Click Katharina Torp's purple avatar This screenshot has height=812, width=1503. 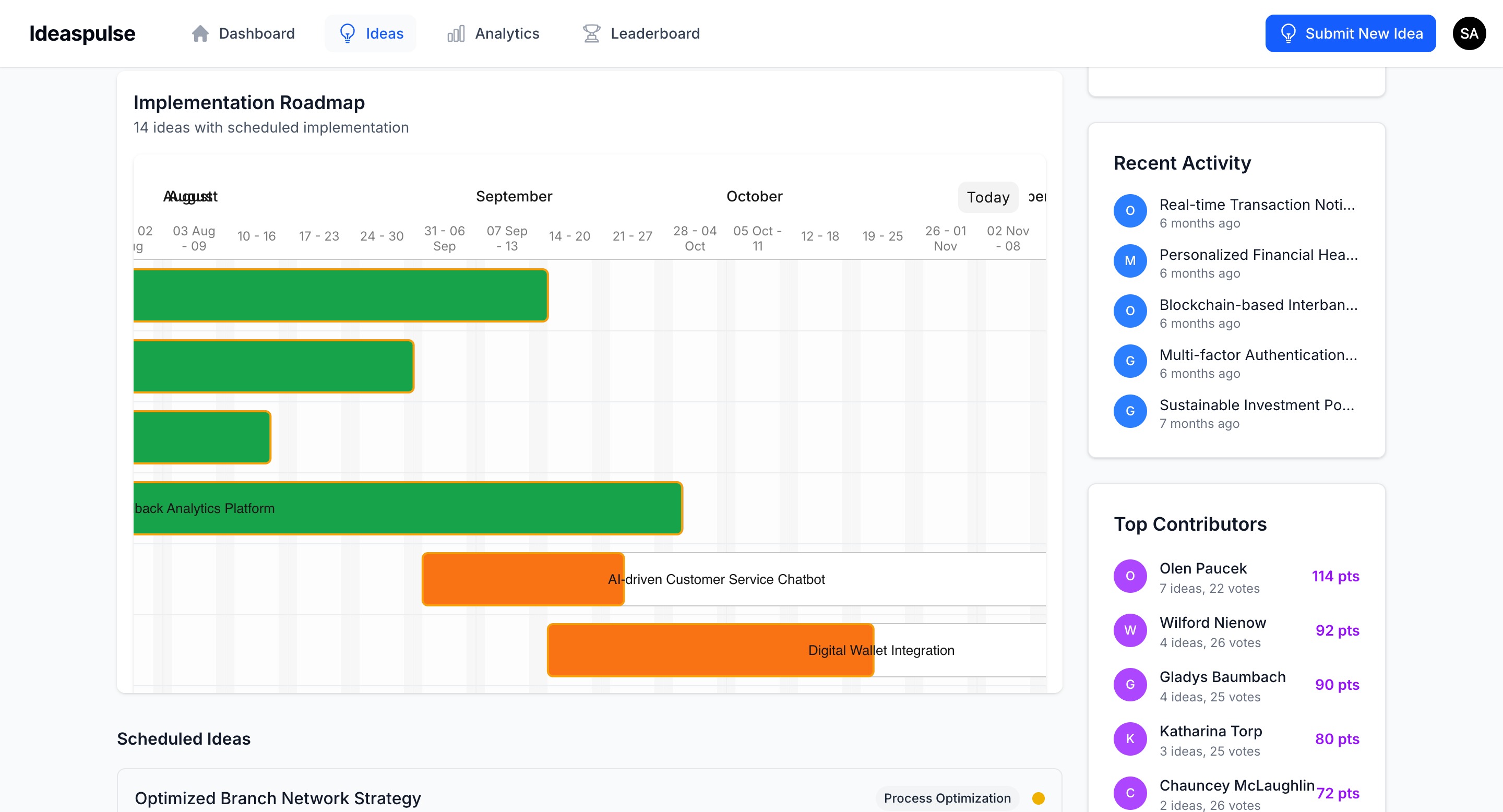[x=1129, y=739]
